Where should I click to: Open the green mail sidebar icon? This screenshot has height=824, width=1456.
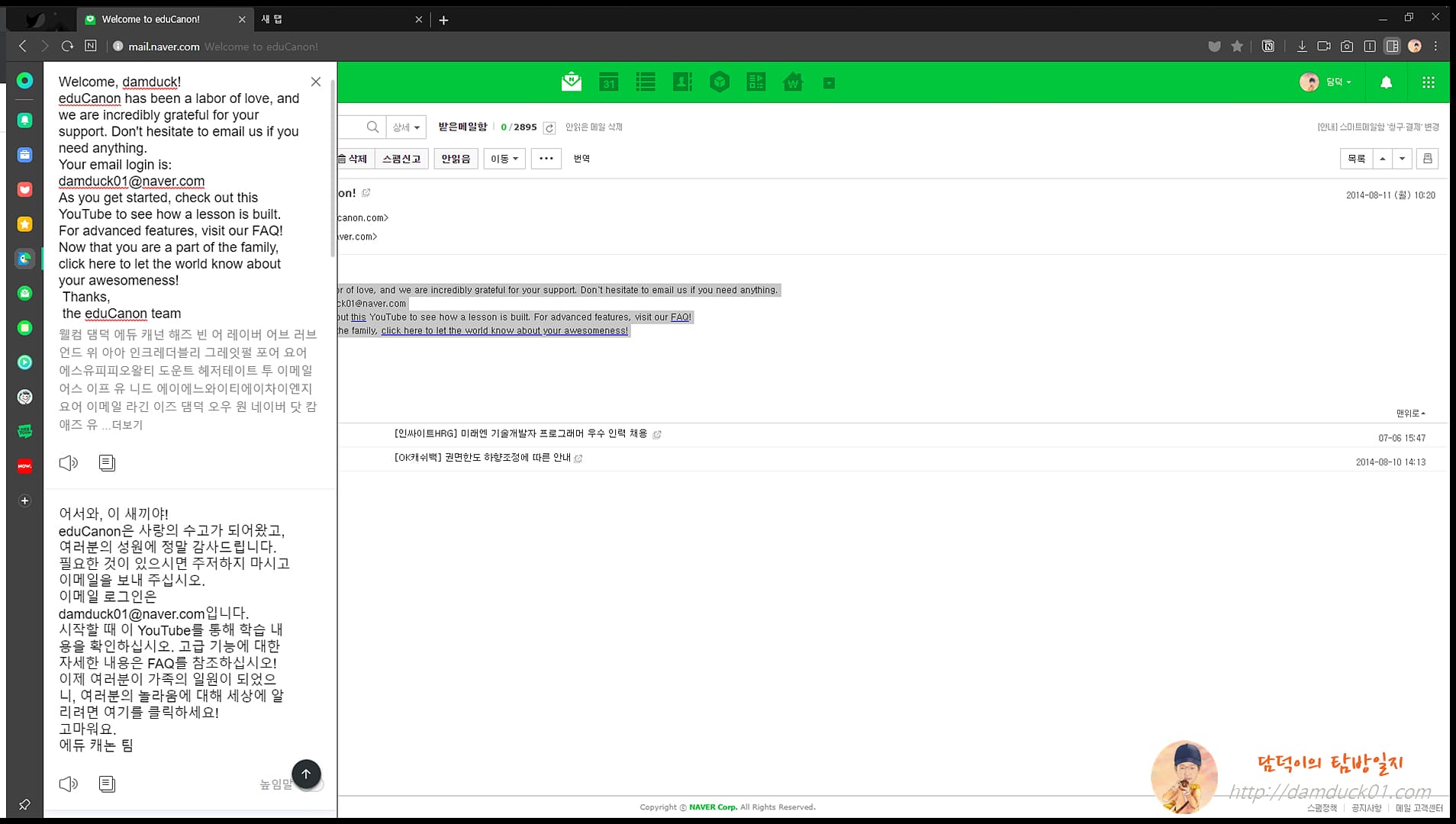[24, 293]
